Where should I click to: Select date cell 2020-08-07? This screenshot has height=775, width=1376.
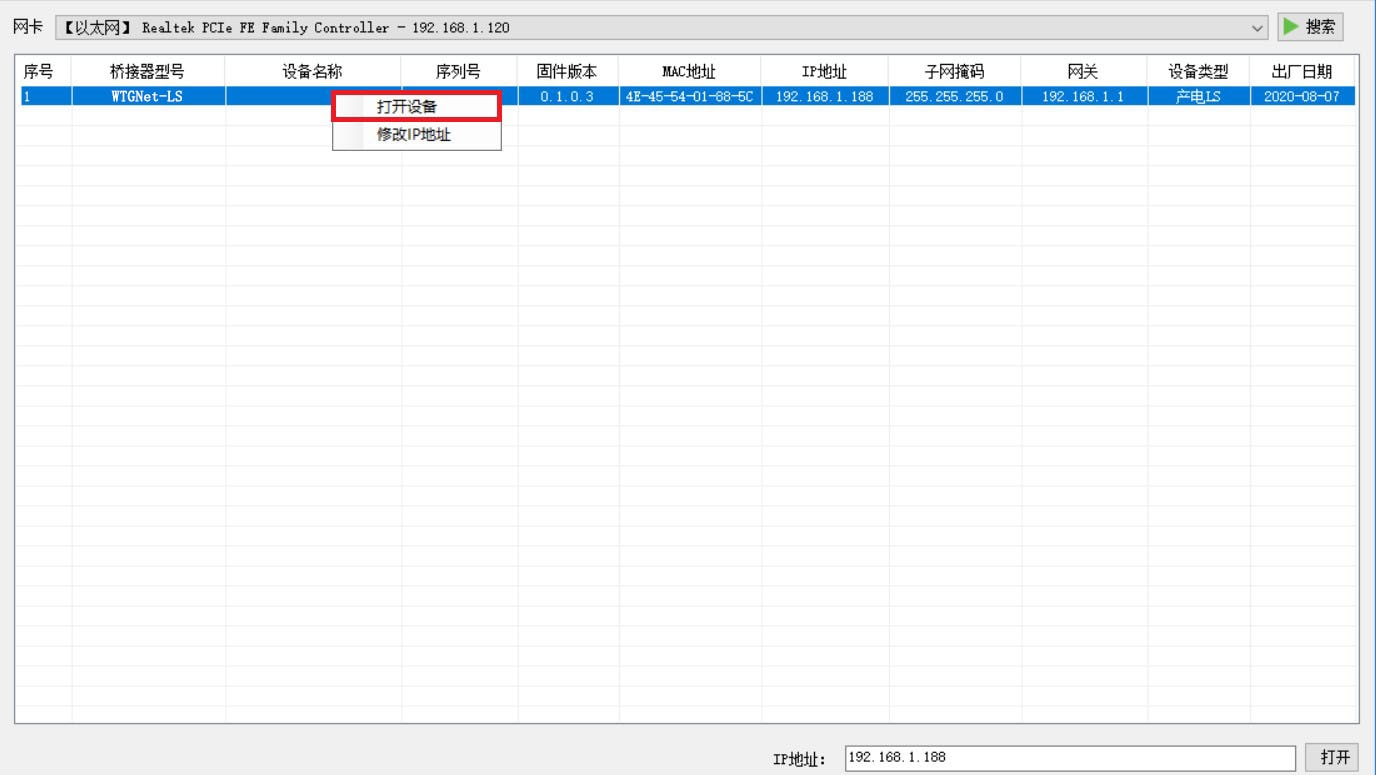1303,96
